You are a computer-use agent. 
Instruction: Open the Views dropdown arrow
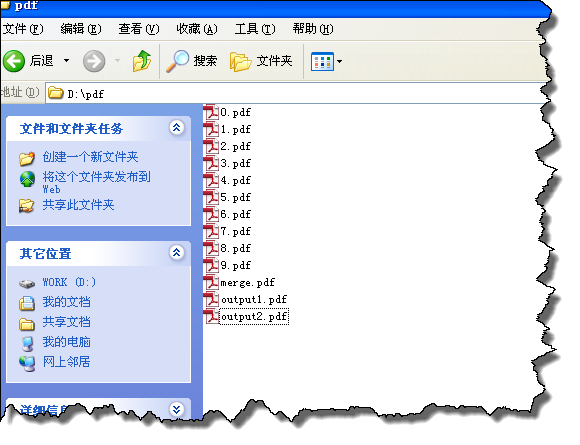(339, 61)
